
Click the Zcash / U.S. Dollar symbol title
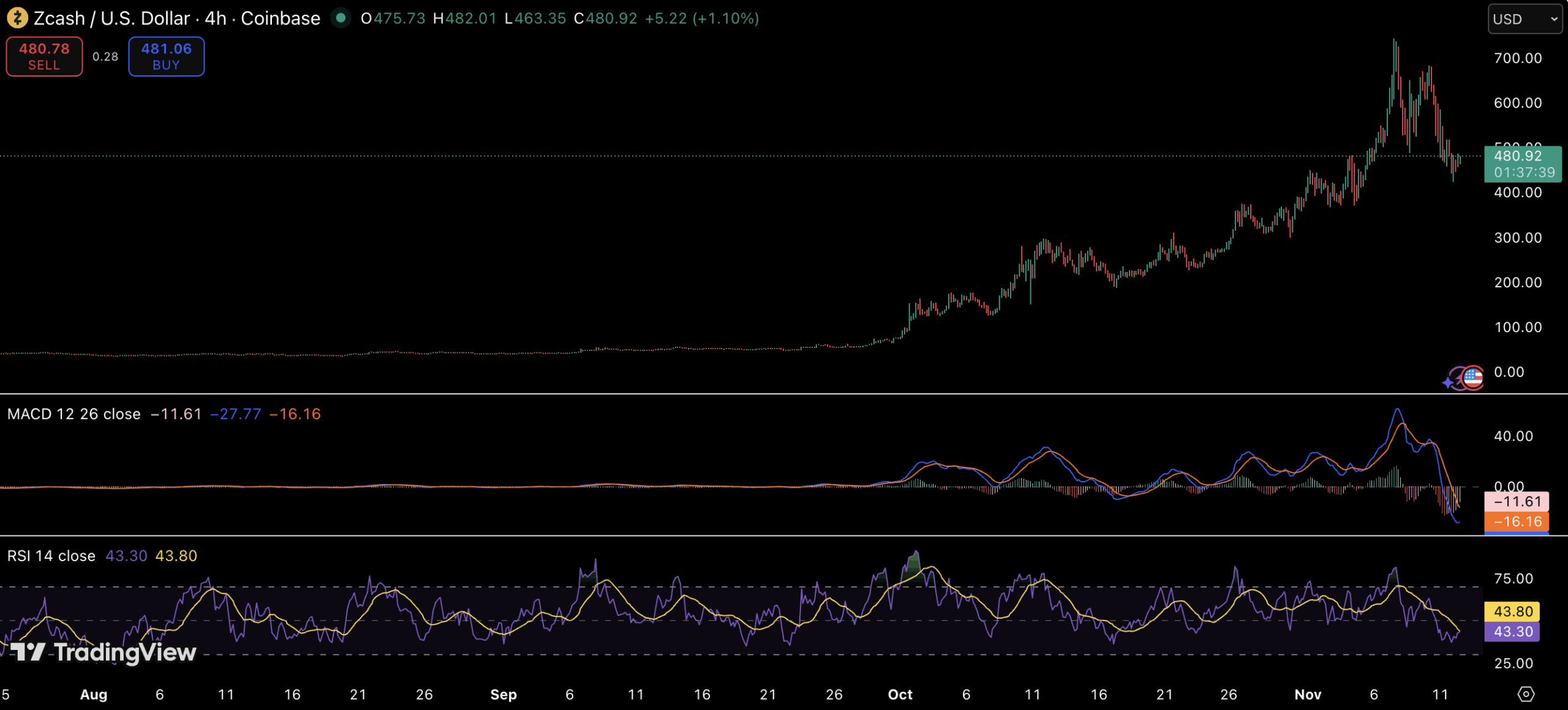[x=111, y=18]
